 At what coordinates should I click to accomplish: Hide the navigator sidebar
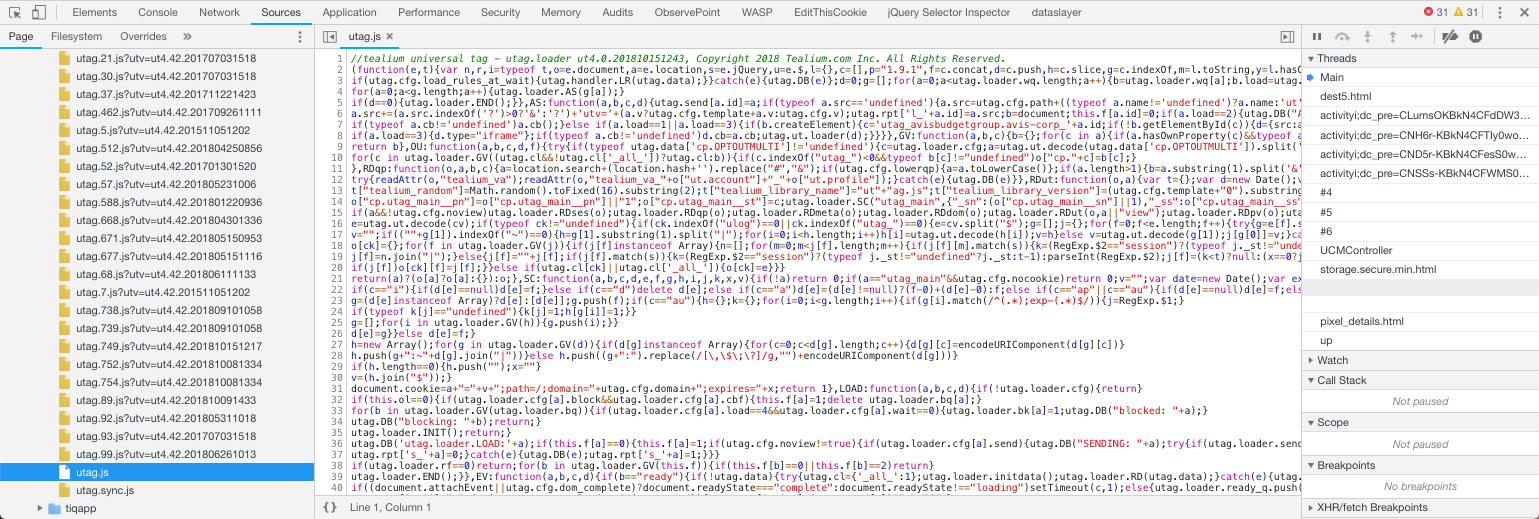[329, 36]
